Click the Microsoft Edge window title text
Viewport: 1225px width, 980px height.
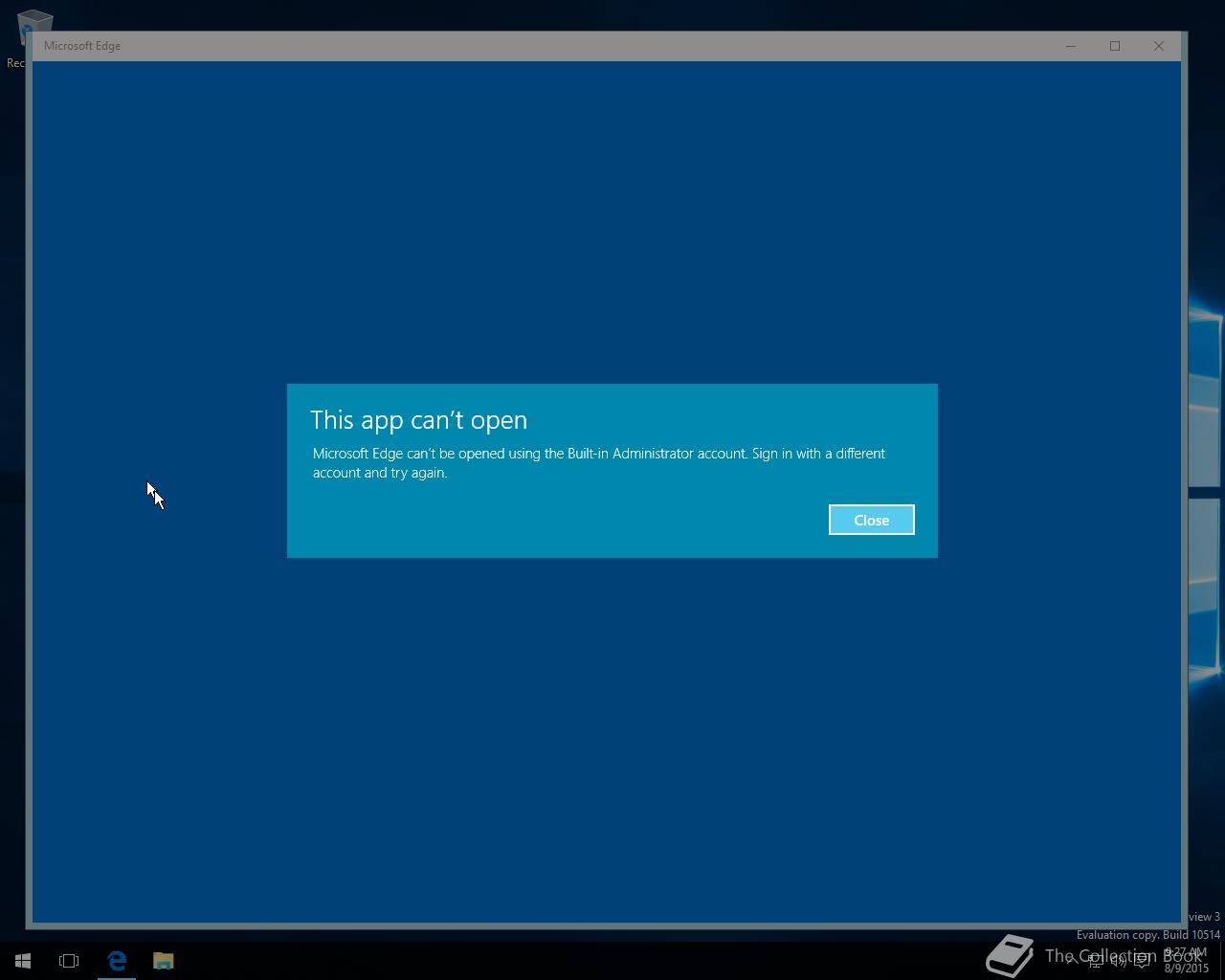tap(82, 46)
